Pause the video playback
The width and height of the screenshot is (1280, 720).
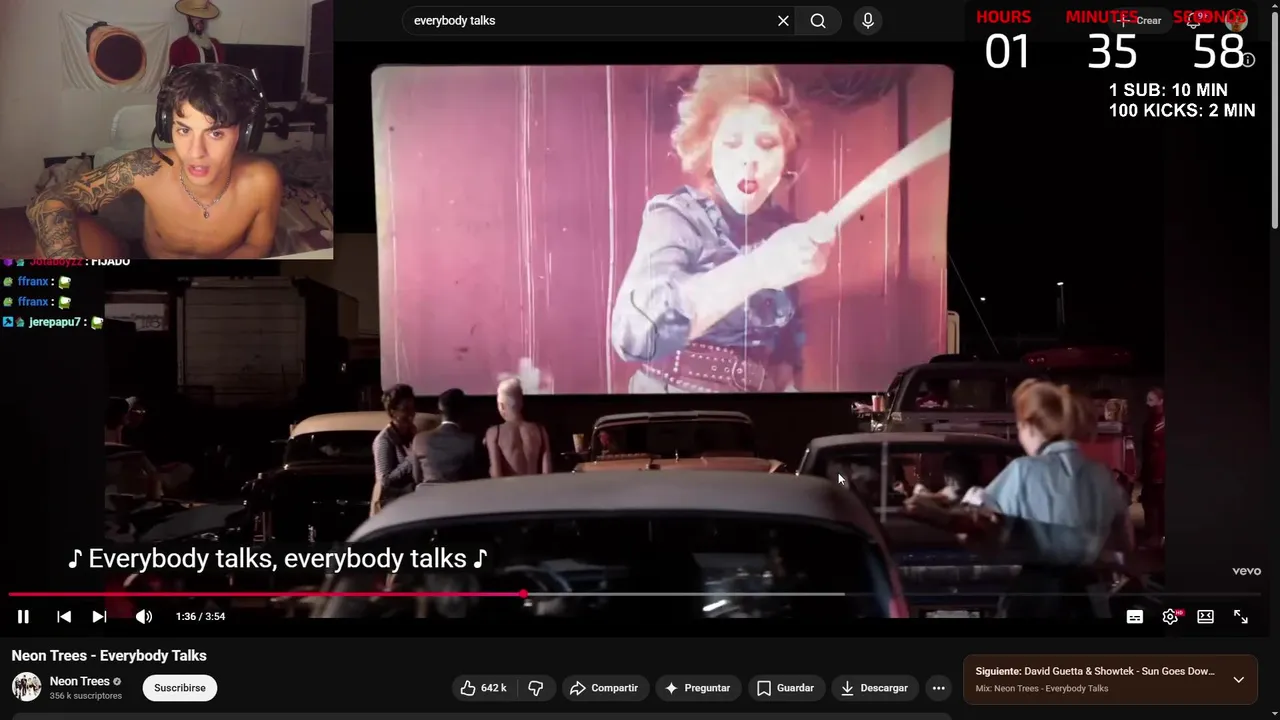23,617
